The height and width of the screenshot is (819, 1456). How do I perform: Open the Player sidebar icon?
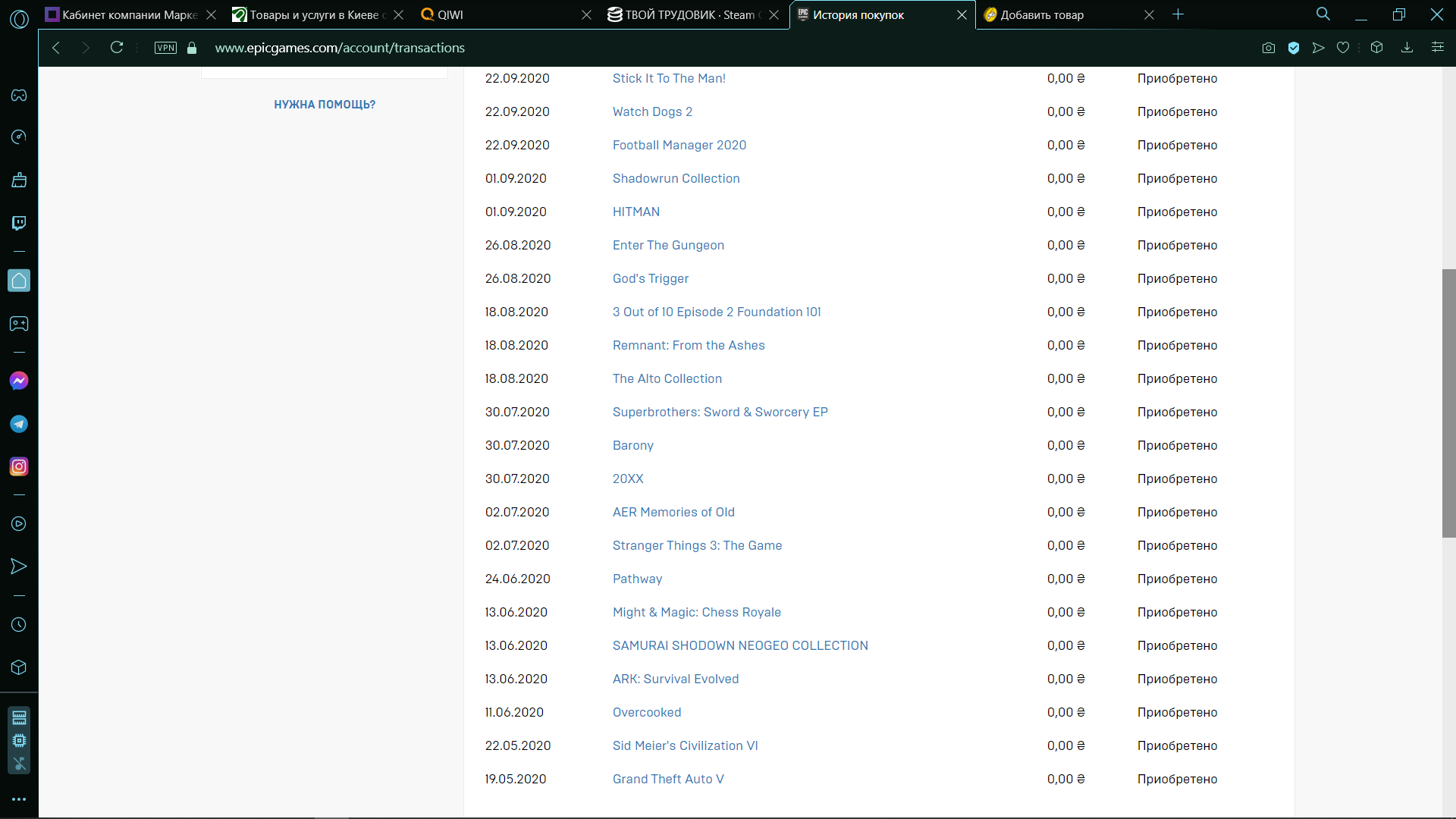point(19,524)
